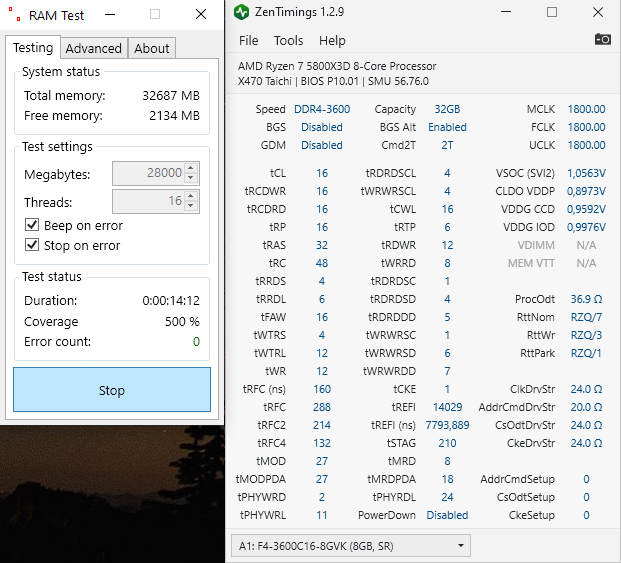Click the Duration 0:00:14:12 value
The width and height of the screenshot is (621, 563).
click(x=171, y=301)
